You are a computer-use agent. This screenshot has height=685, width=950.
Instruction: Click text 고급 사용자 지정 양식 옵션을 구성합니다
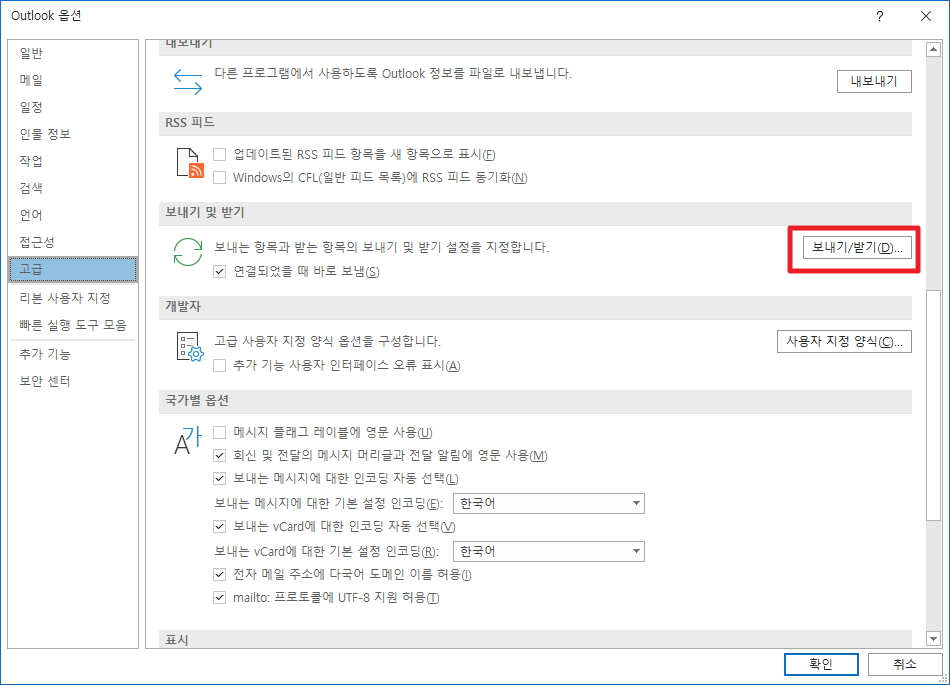point(327,341)
